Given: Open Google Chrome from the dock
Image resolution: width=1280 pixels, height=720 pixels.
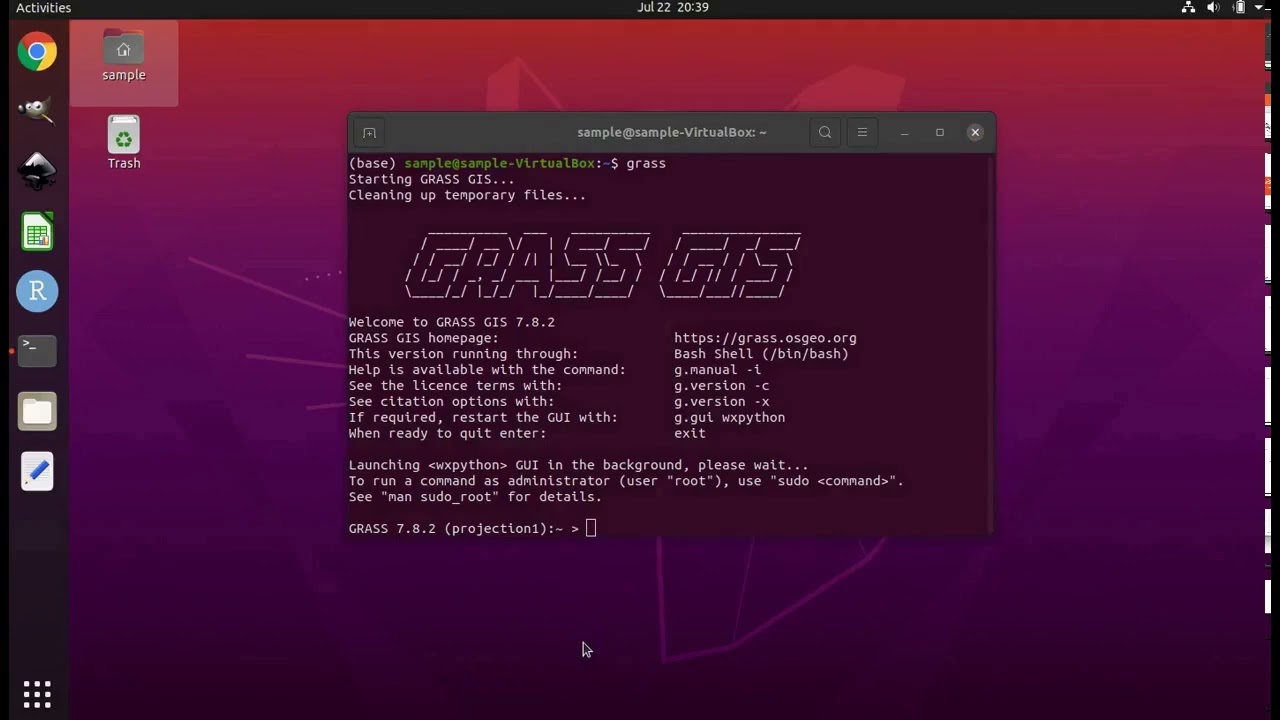Looking at the screenshot, I should [x=37, y=52].
